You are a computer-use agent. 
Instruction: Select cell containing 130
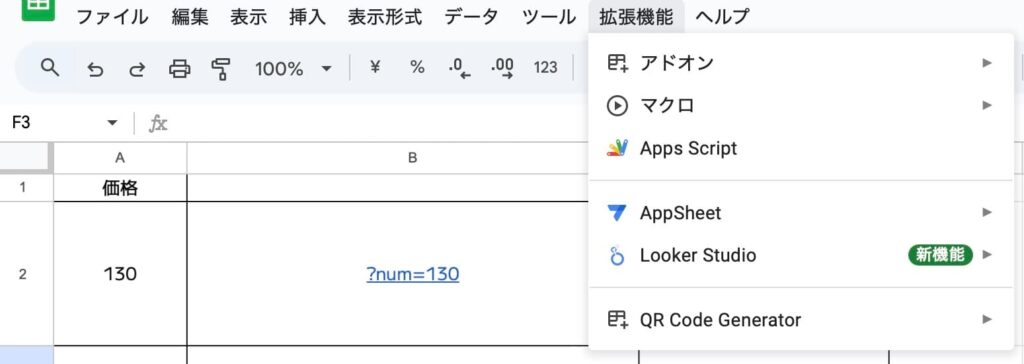tap(120, 274)
